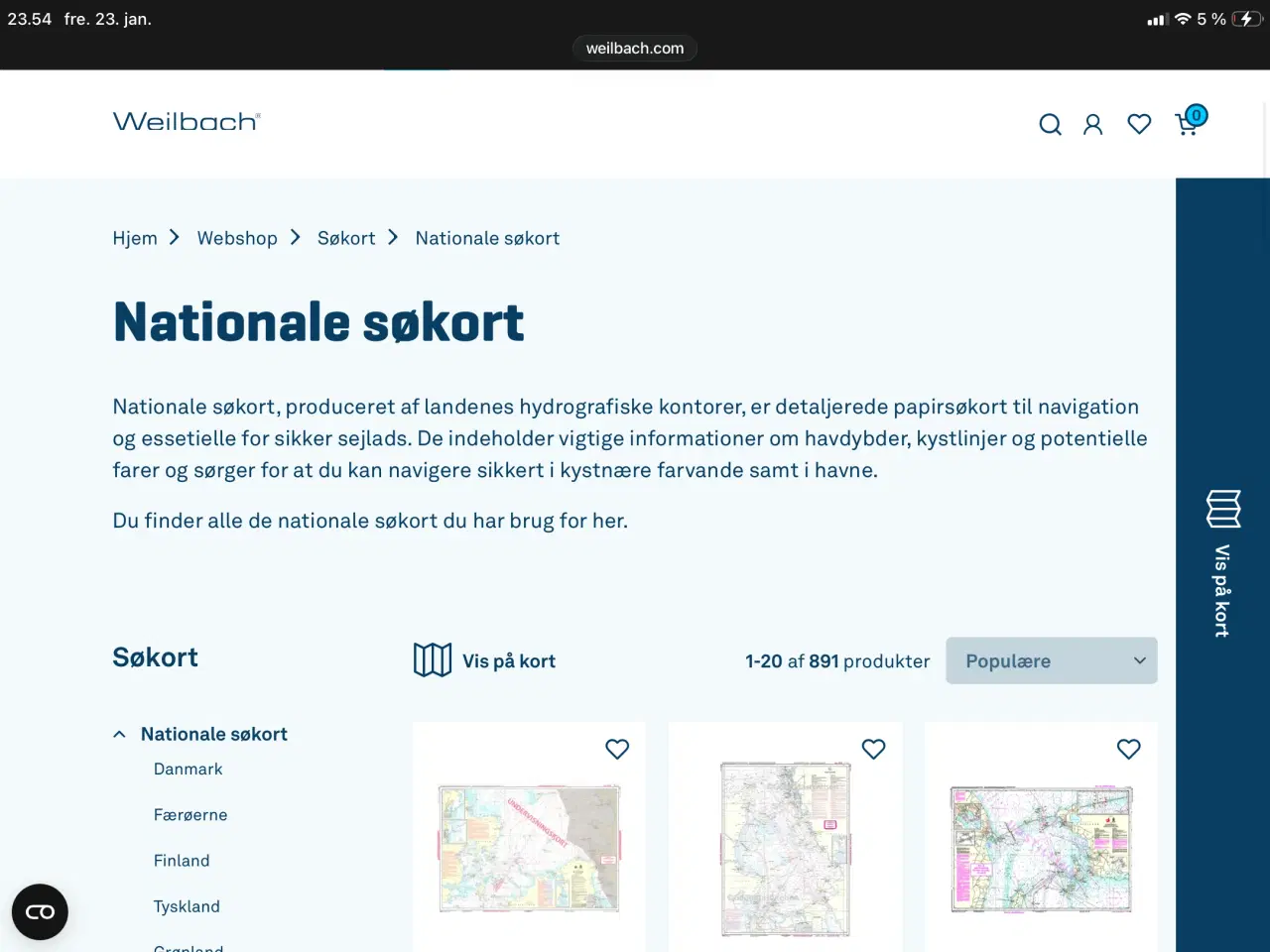Image resolution: width=1270 pixels, height=952 pixels.
Task: Open the user account icon
Action: [x=1092, y=124]
